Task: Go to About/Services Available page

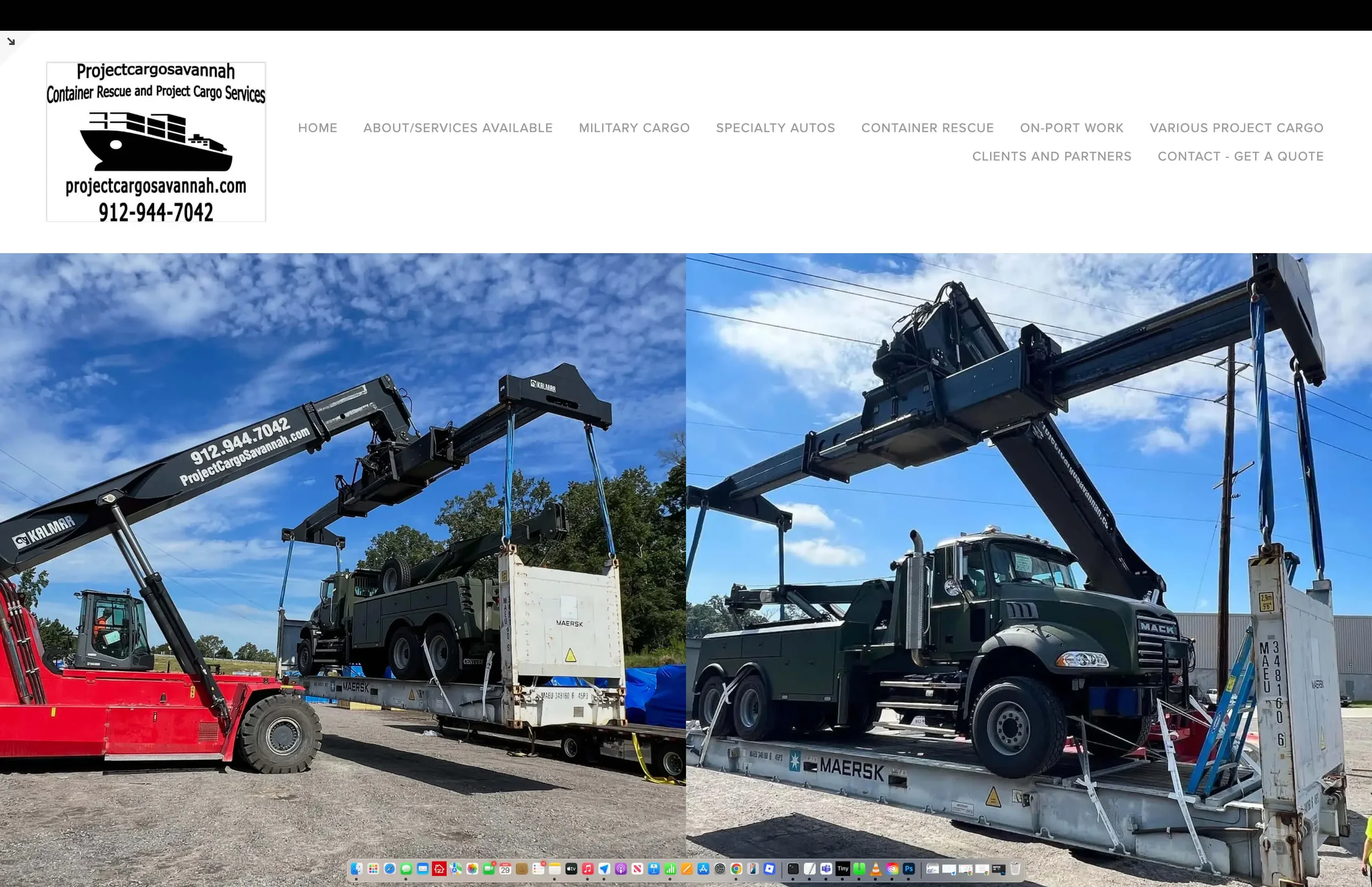Action: pos(458,128)
